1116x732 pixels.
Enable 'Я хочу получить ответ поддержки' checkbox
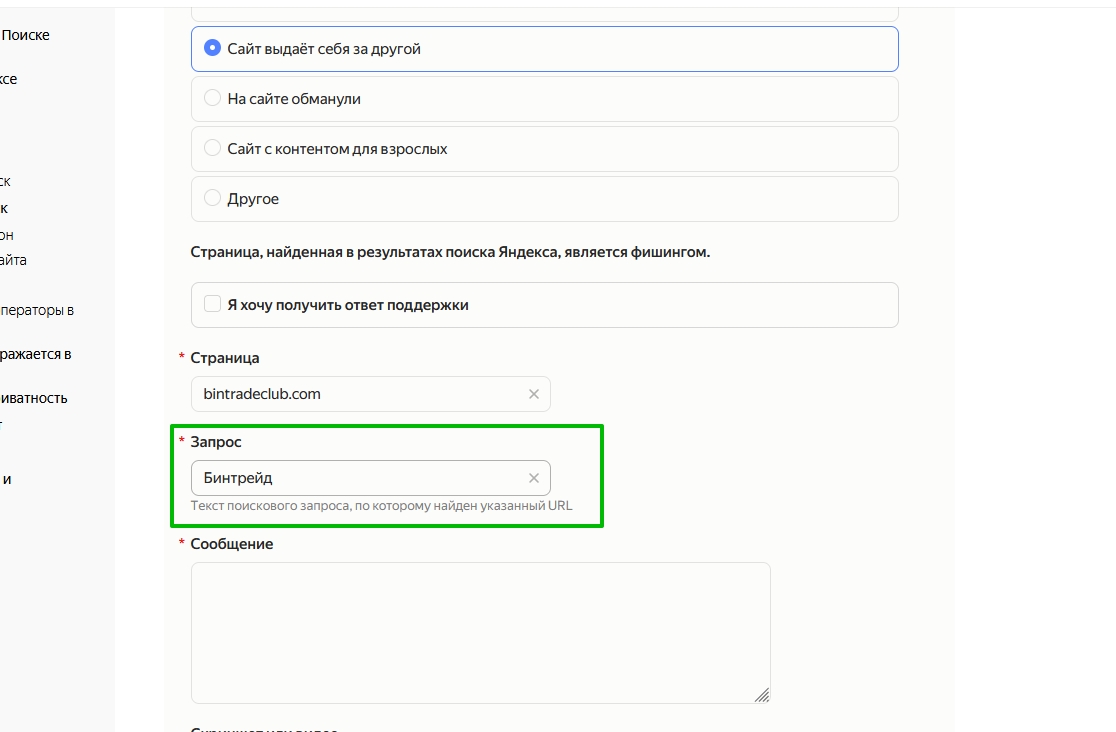coord(212,304)
